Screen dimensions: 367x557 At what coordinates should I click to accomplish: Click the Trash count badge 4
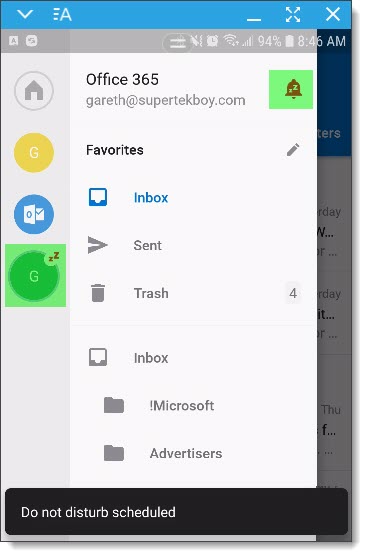click(x=293, y=293)
